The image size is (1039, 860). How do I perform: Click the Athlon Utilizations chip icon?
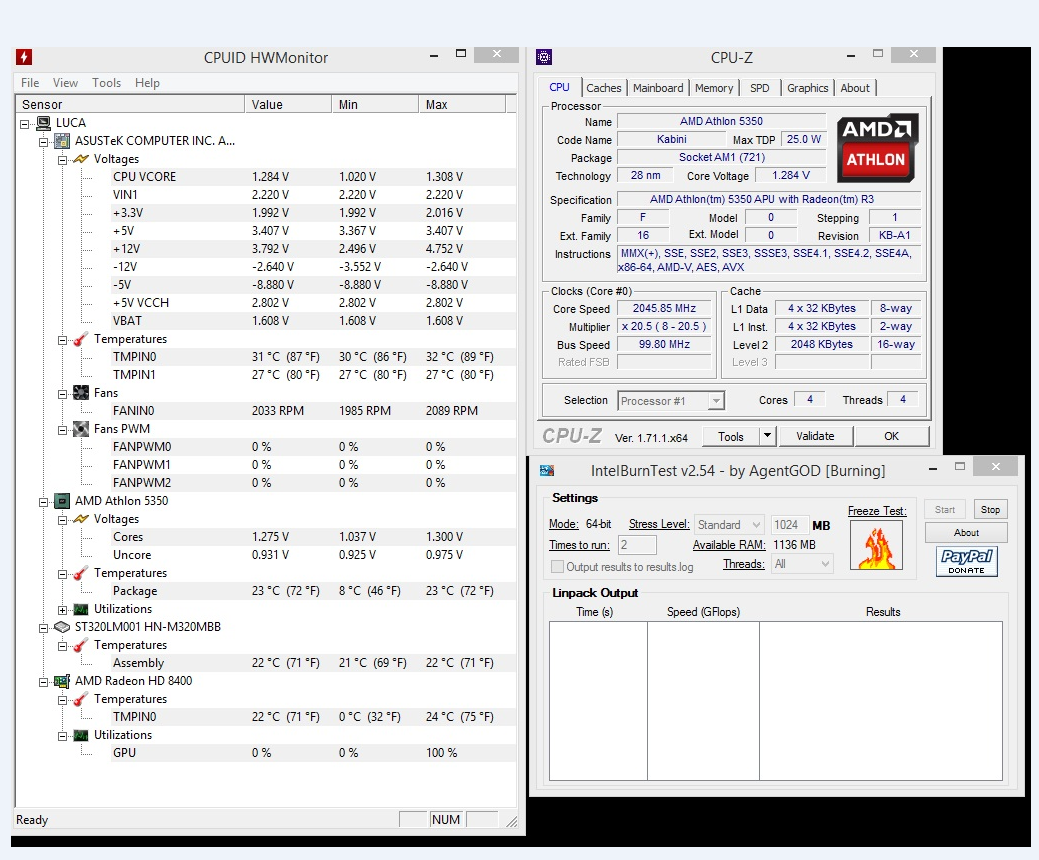81,609
